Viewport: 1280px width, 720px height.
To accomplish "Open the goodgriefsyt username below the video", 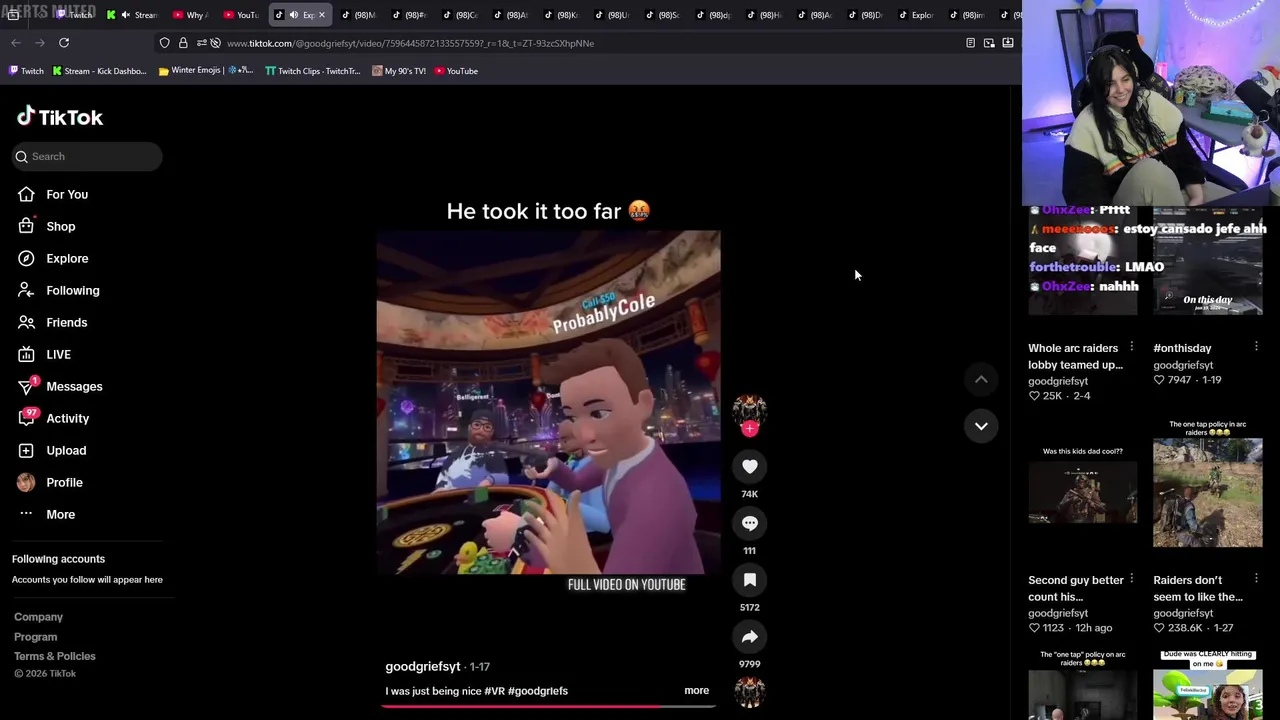I will [x=423, y=667].
